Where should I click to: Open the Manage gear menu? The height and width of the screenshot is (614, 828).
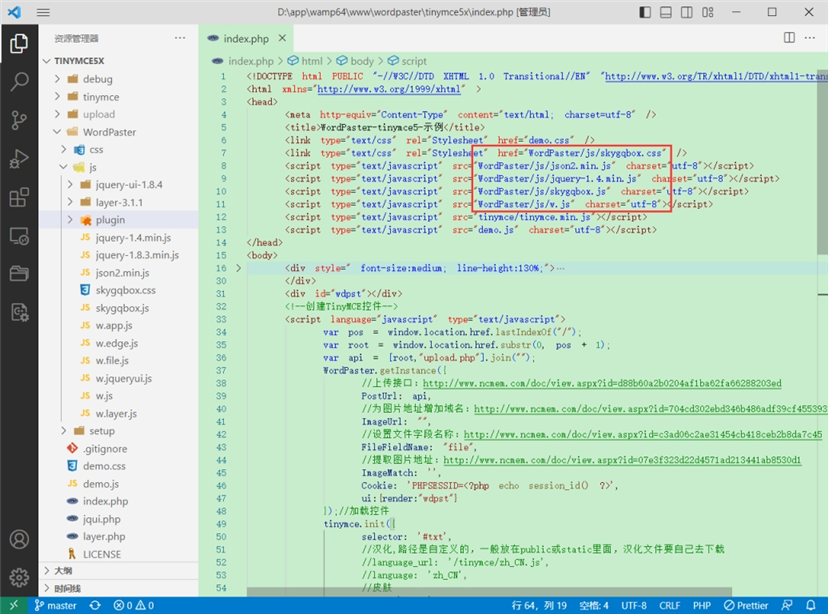pyautogui.click(x=19, y=577)
